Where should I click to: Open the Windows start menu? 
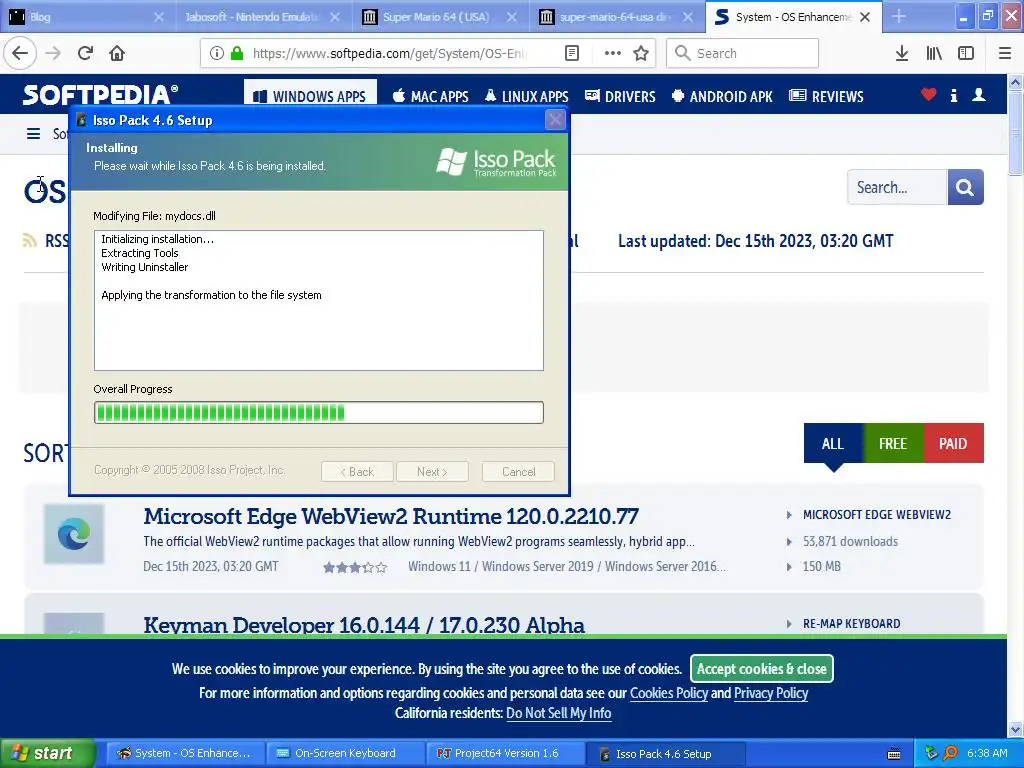[x=47, y=754]
